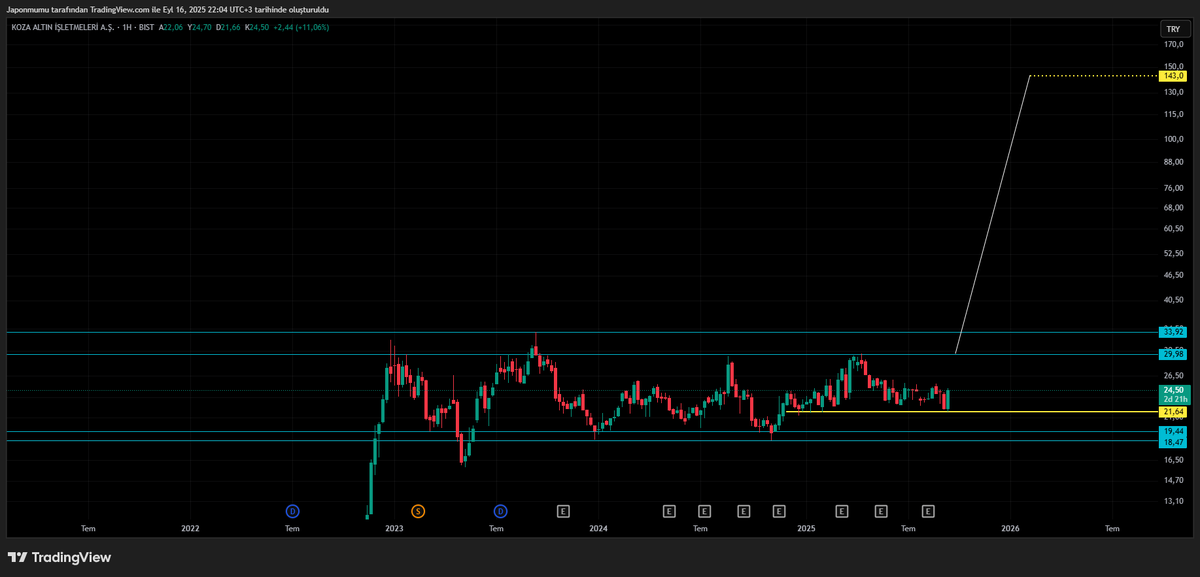Click the 76,00 price axis value
Screen dimensions: 1200x577
click(1173, 188)
